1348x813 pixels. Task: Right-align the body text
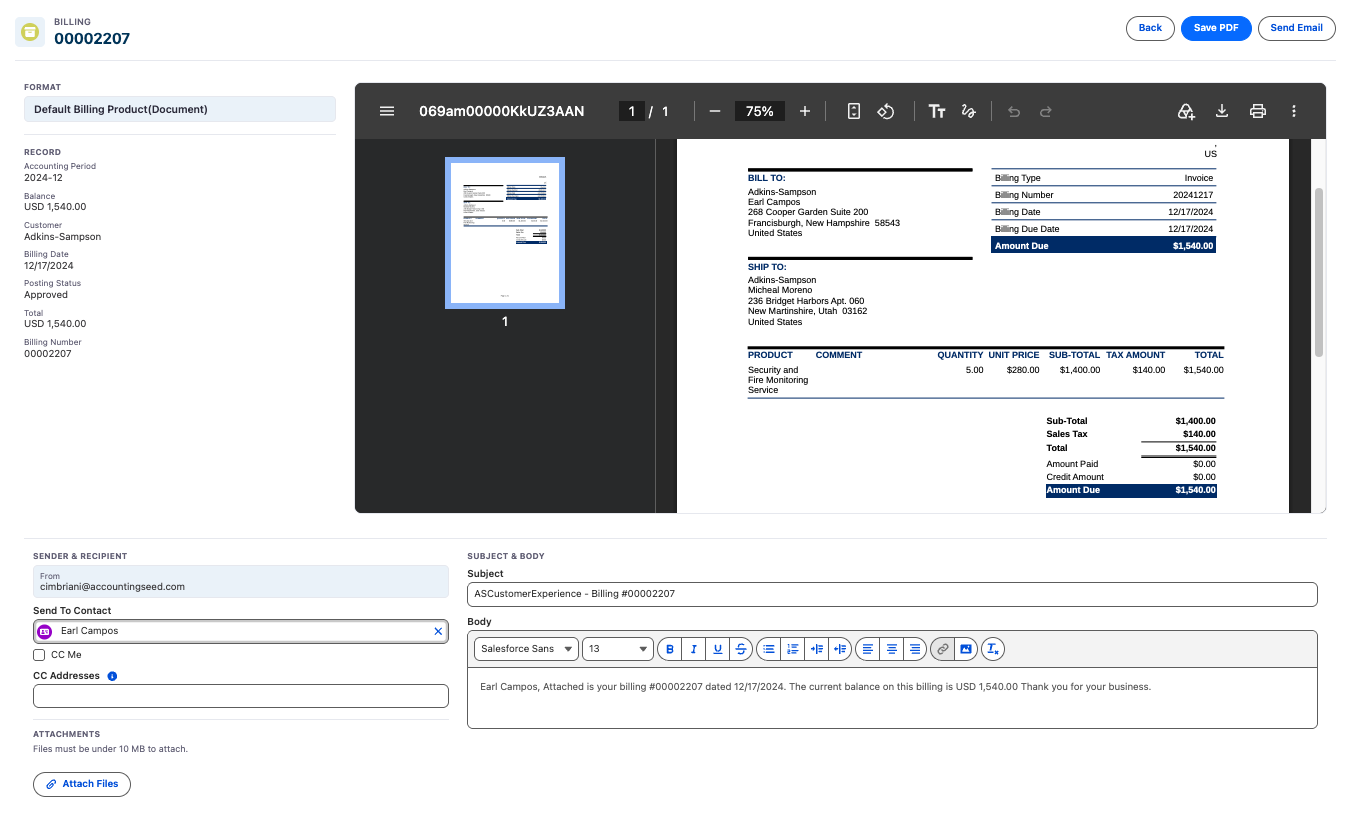coord(914,649)
